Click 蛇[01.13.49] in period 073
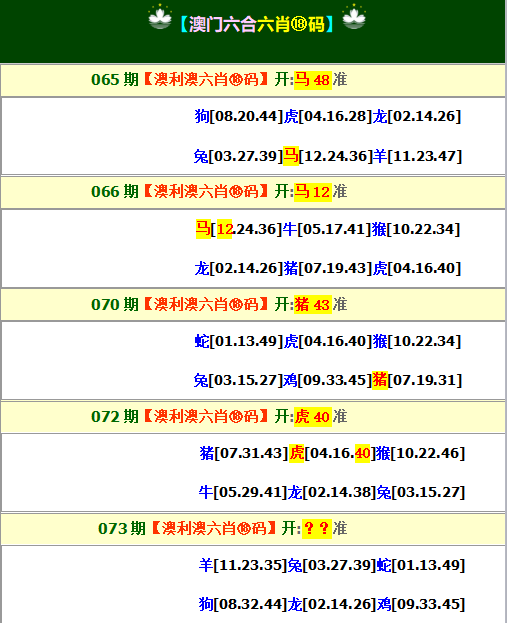Screen dimensions: 507x623 tap(421, 565)
